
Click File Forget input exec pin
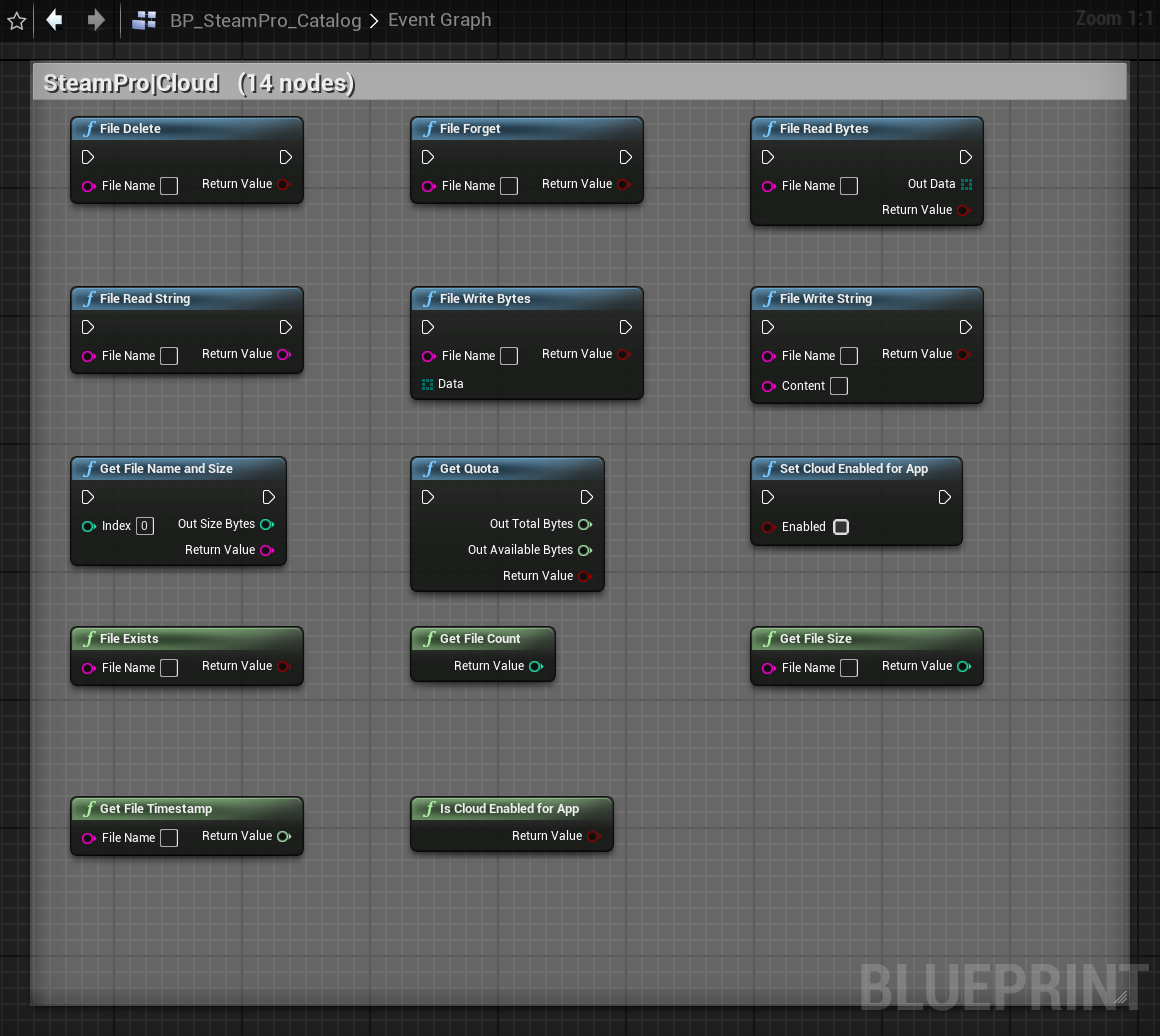coord(428,157)
